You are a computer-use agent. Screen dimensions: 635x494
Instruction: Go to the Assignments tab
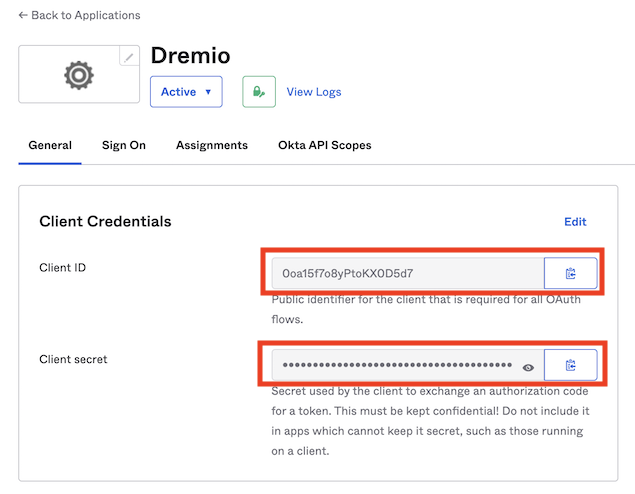(x=212, y=145)
